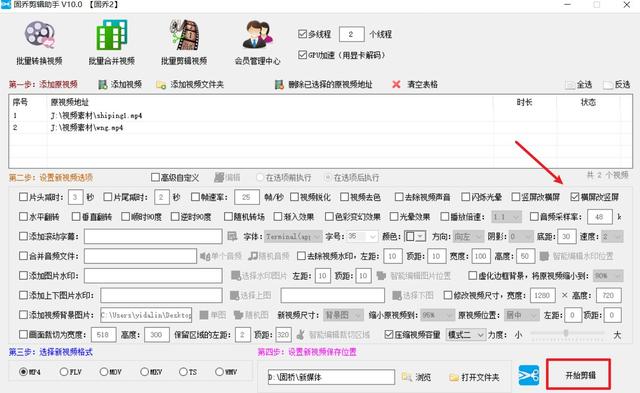Select 在选项前执行 radio button
640x393 pixels.
260,178
